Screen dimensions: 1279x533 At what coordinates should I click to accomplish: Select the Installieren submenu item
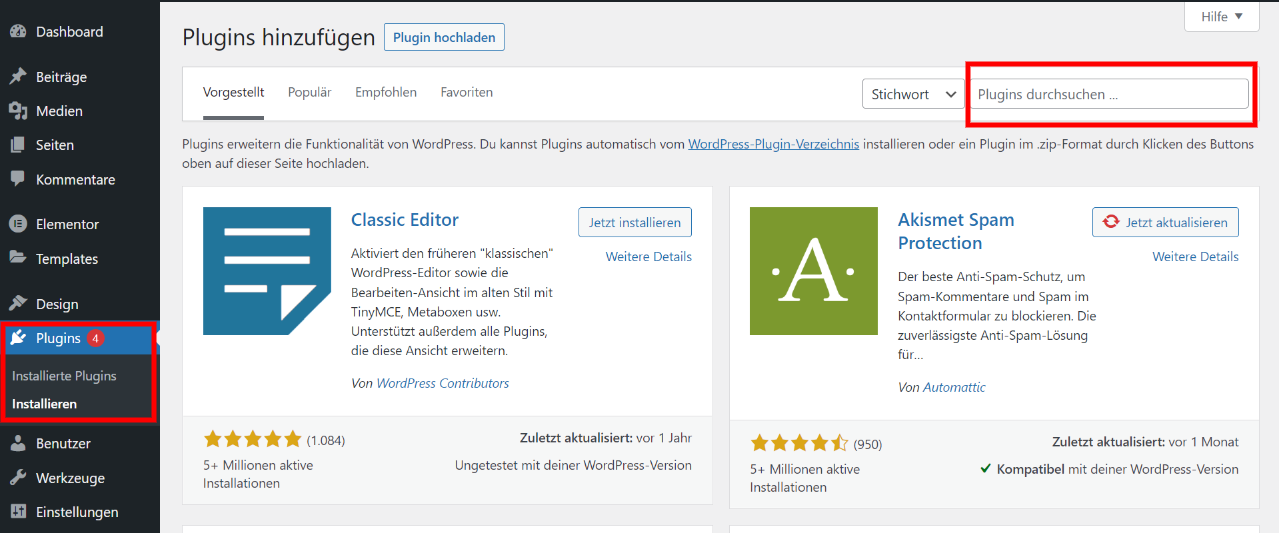(44, 404)
